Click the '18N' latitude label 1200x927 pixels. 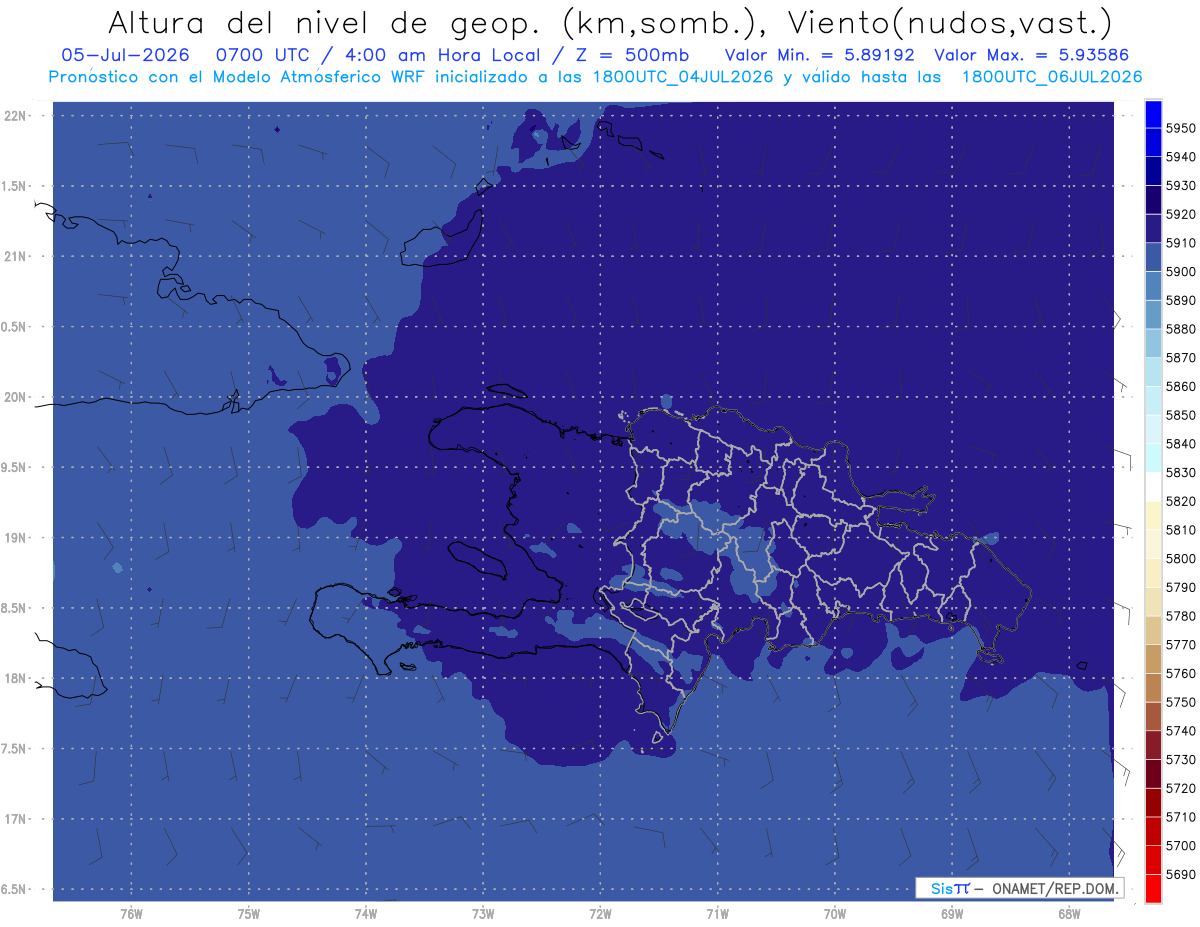pyautogui.click(x=15, y=678)
